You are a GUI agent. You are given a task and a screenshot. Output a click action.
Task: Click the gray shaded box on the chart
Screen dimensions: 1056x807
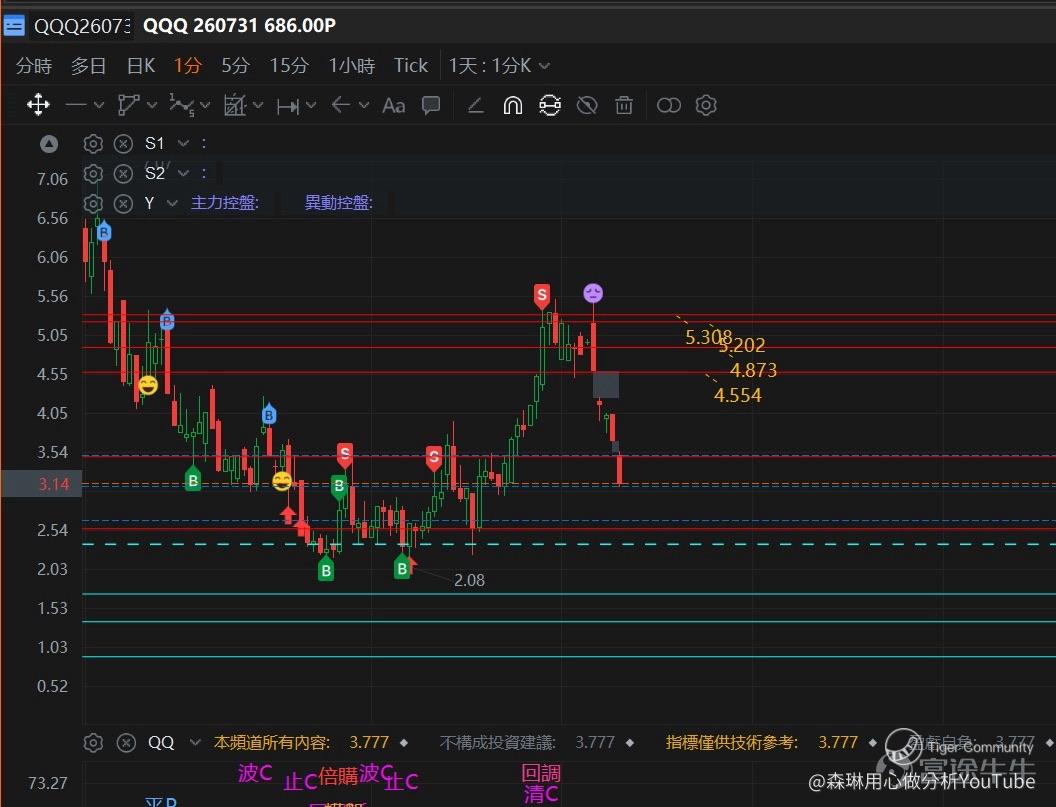pos(605,385)
